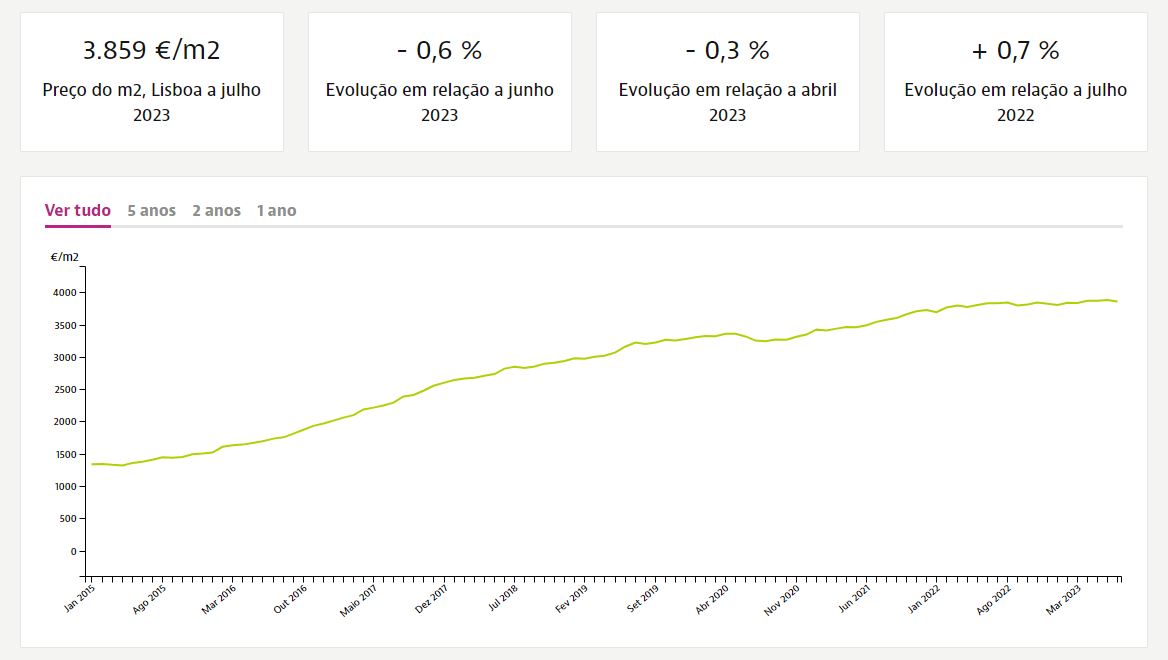Click the 4000 value on the y-axis

63,293
